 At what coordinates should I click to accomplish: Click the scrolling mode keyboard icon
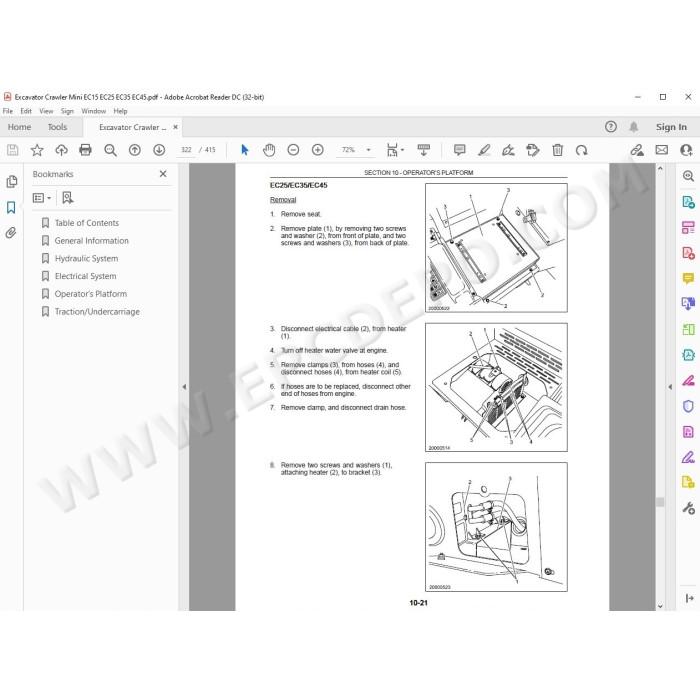point(424,150)
